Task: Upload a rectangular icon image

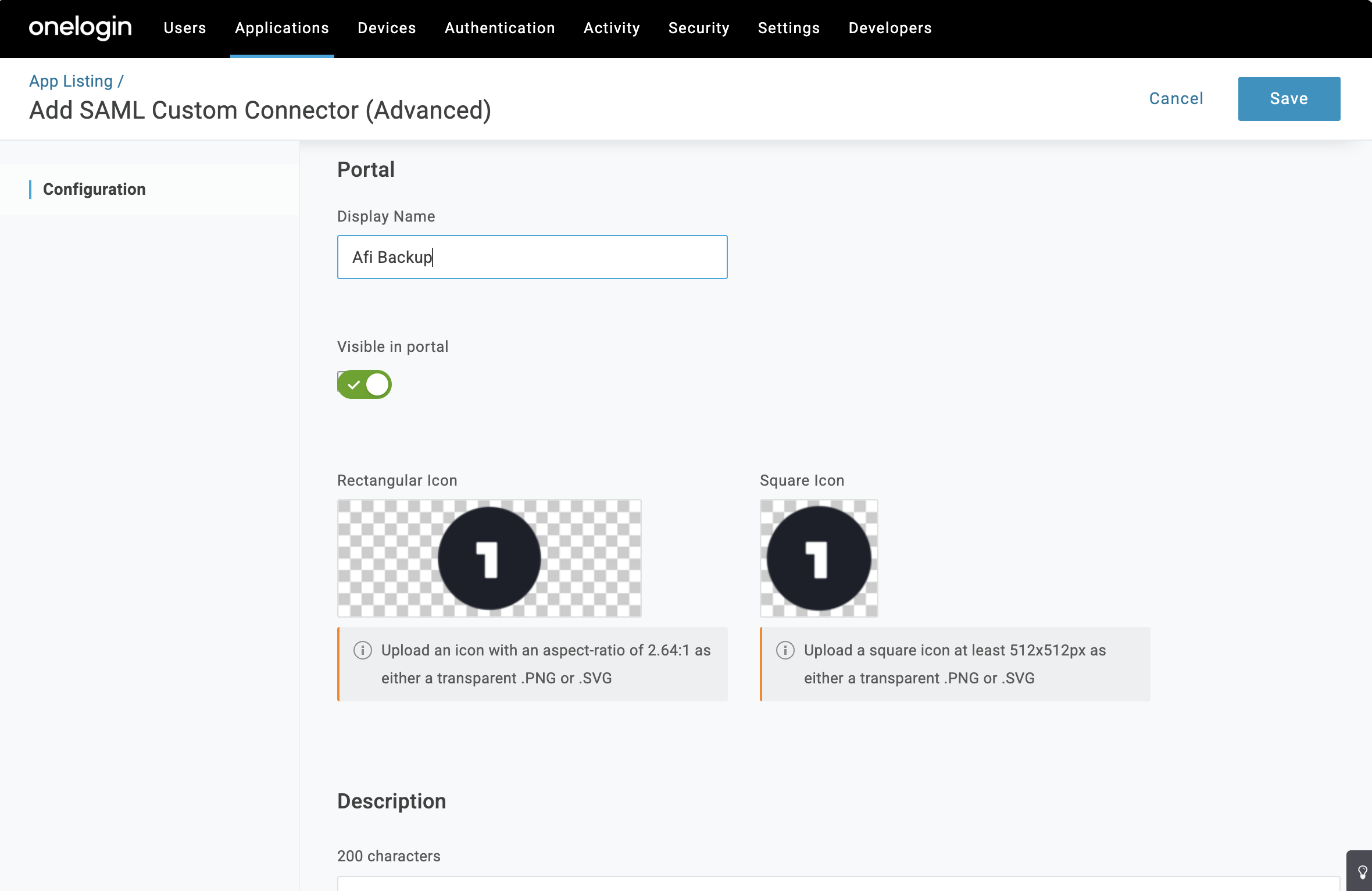Action: [x=489, y=558]
